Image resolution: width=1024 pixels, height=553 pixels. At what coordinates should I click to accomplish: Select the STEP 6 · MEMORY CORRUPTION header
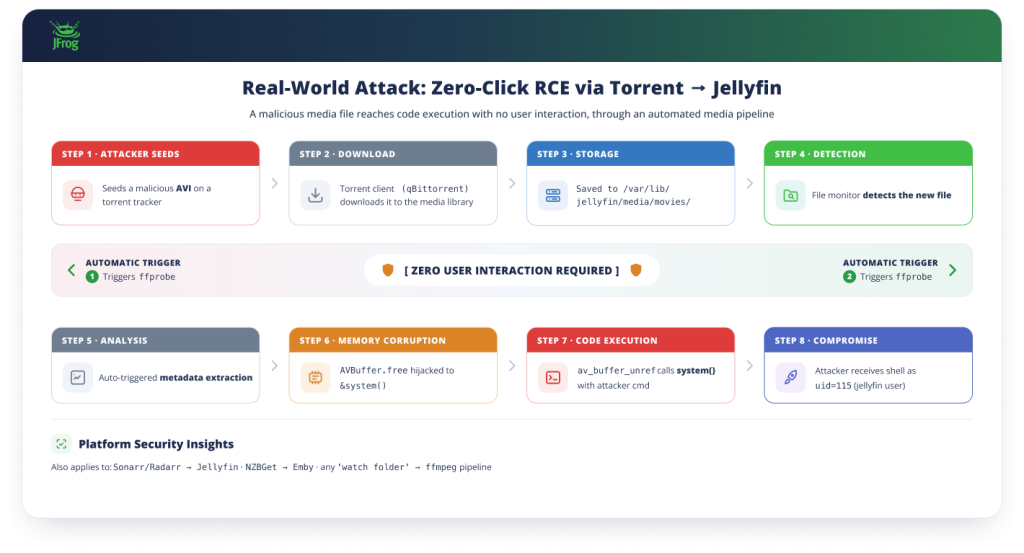(x=393, y=340)
